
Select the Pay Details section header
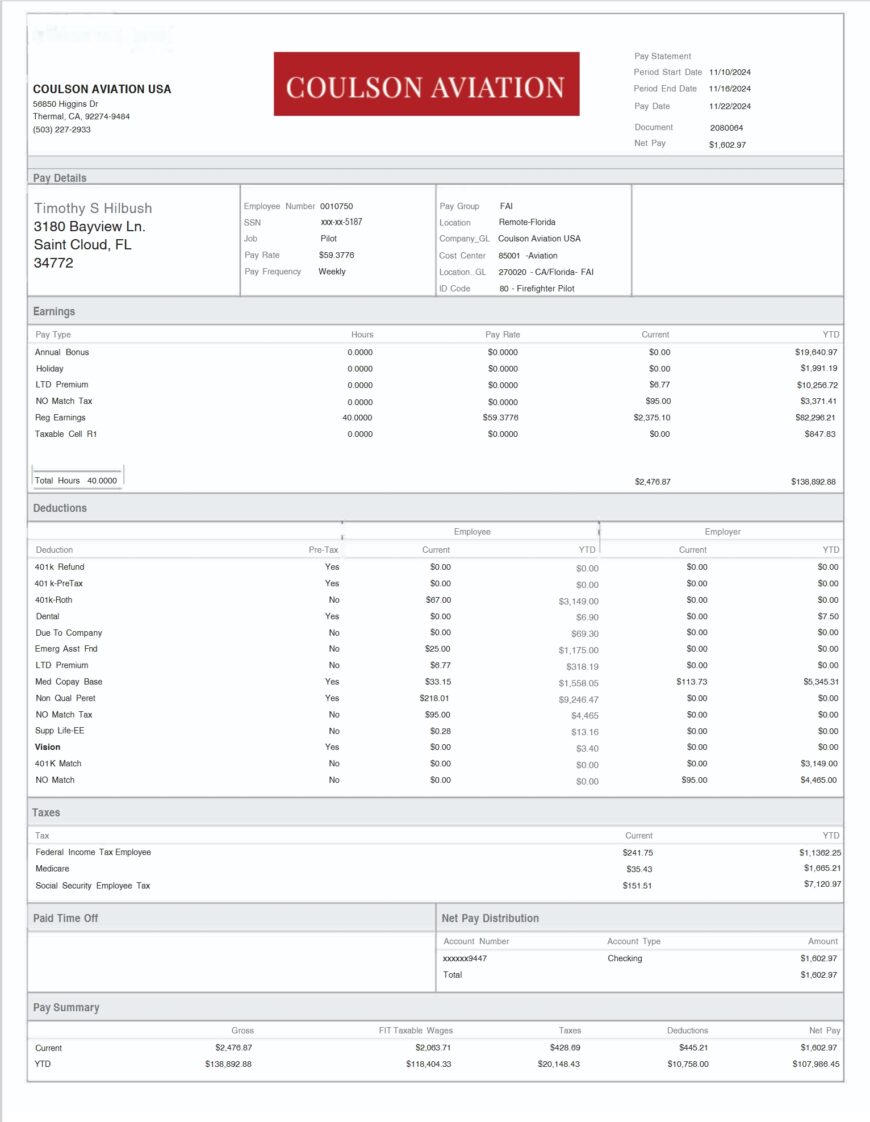coord(60,178)
